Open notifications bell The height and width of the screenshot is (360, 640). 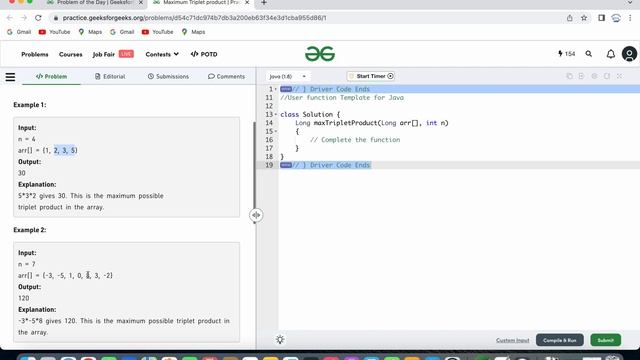tap(611, 54)
